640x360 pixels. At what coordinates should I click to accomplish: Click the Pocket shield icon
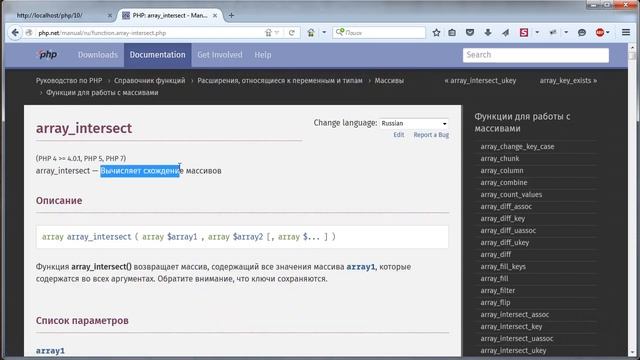point(470,33)
